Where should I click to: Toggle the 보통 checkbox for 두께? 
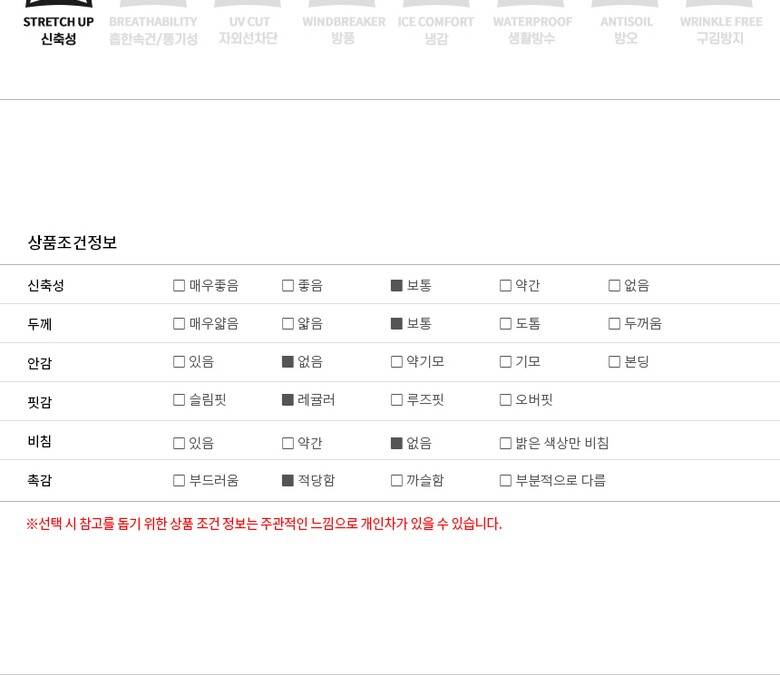click(397, 324)
